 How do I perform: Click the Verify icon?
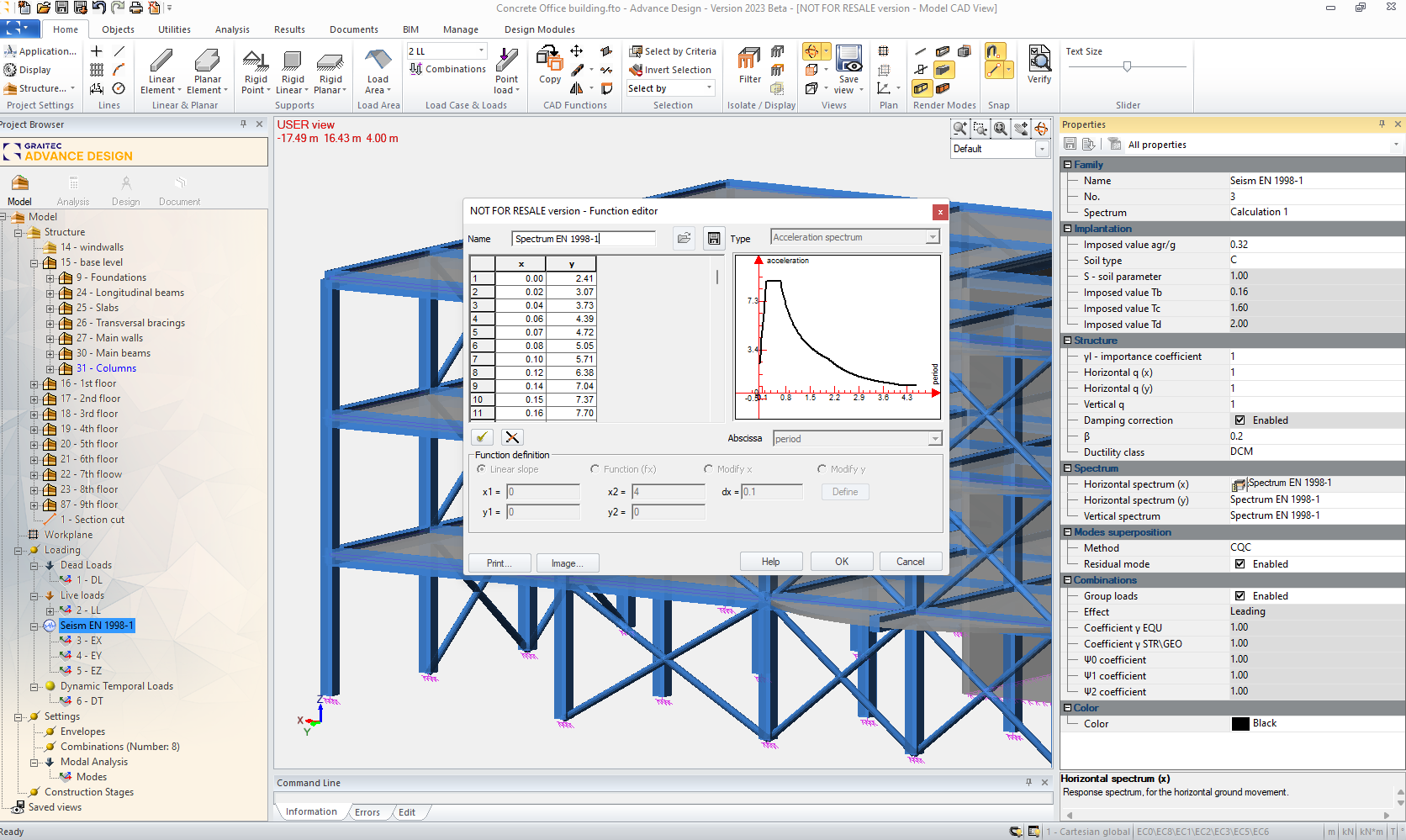point(1039,58)
